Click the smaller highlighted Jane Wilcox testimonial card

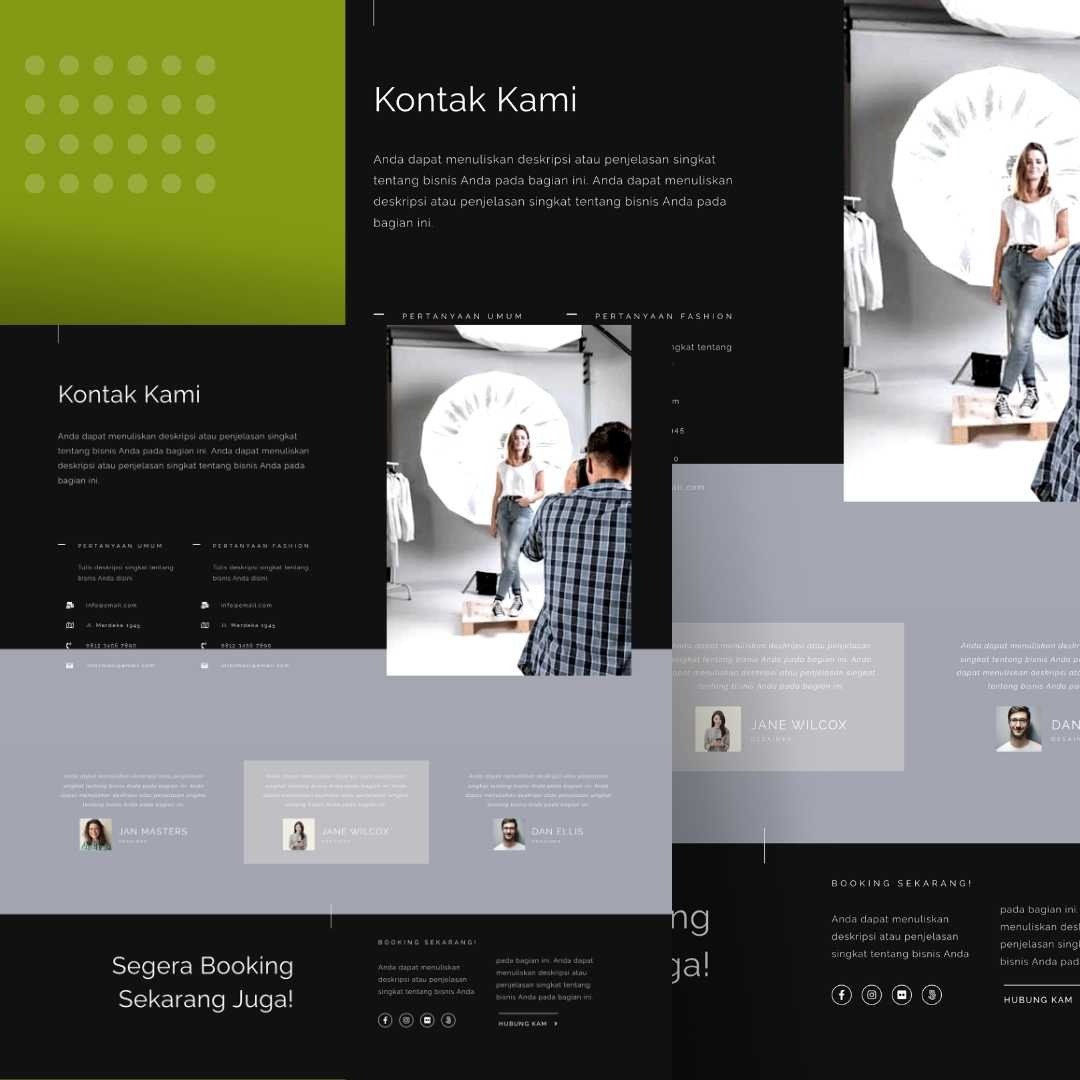pyautogui.click(x=336, y=811)
